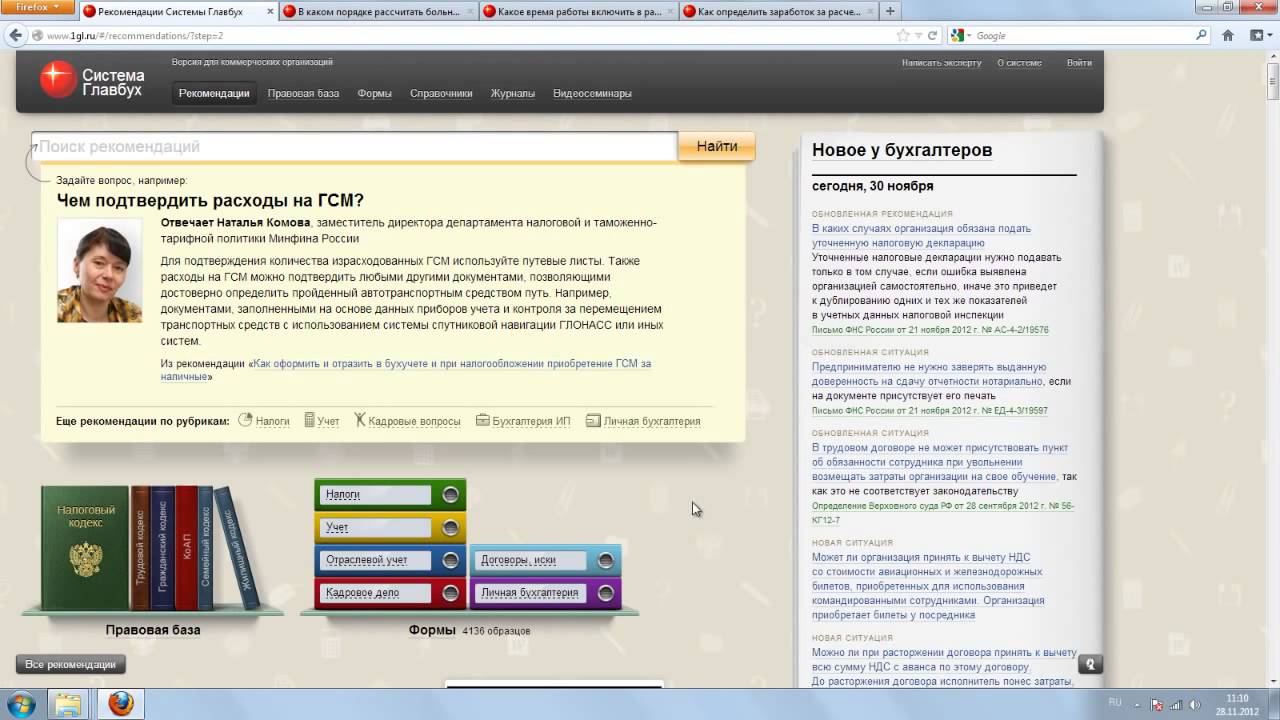
Task: Open Windows Explorer from taskbar
Action: 68,704
